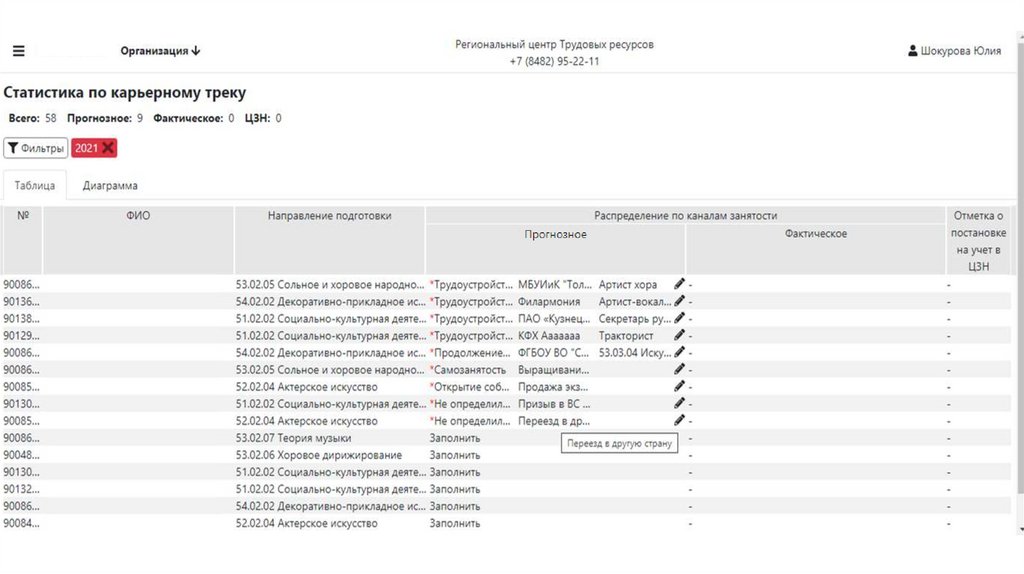Edit forecast for Артист хора row

pyautogui.click(x=680, y=284)
